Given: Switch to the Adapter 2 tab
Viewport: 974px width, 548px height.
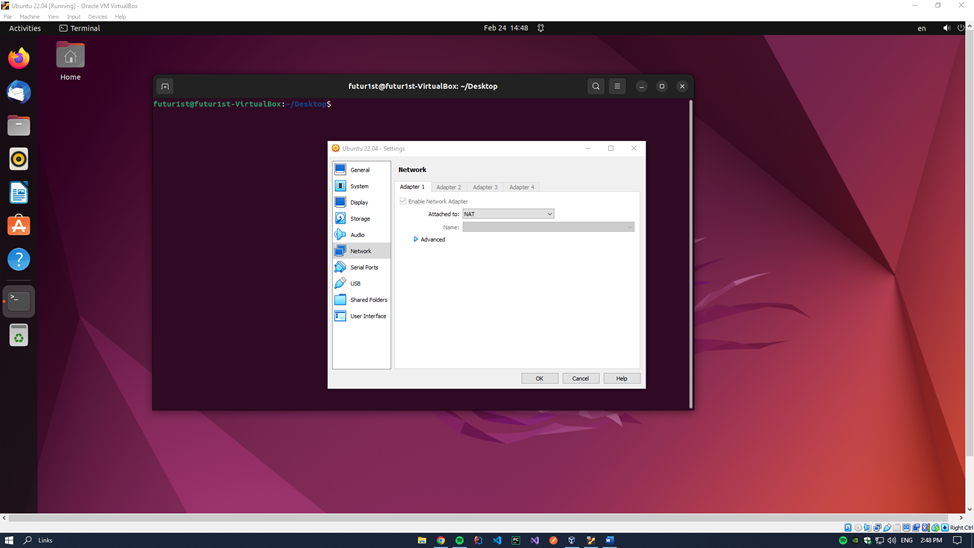Looking at the screenshot, I should point(448,187).
